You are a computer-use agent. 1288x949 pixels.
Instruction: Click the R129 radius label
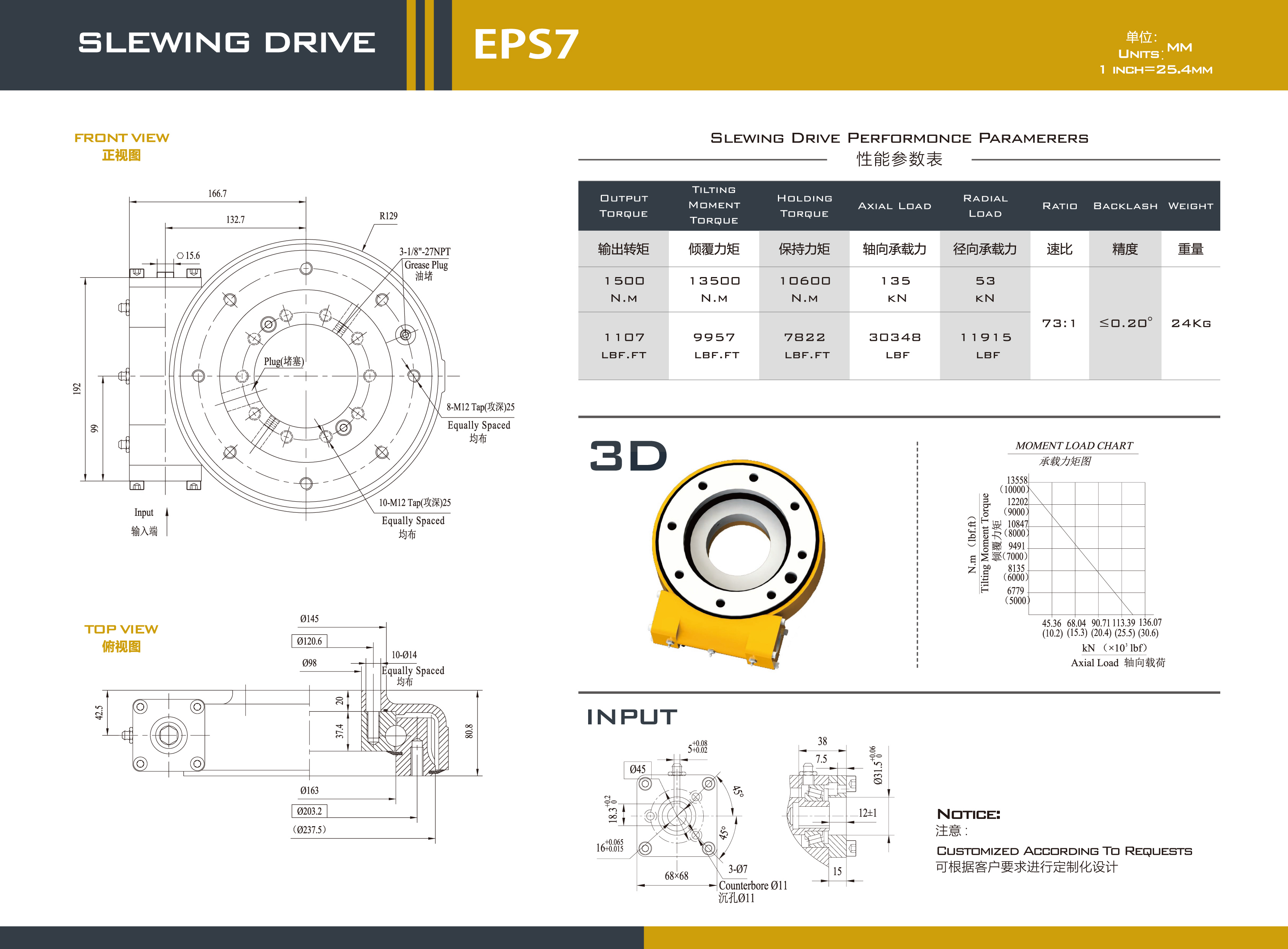[x=388, y=216]
